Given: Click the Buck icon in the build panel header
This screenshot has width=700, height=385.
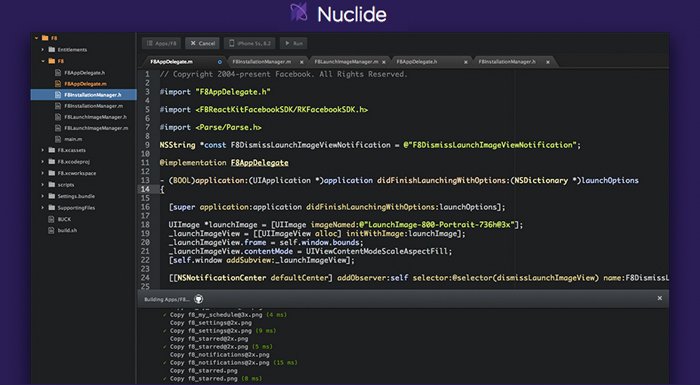Looking at the screenshot, I should click(199, 299).
